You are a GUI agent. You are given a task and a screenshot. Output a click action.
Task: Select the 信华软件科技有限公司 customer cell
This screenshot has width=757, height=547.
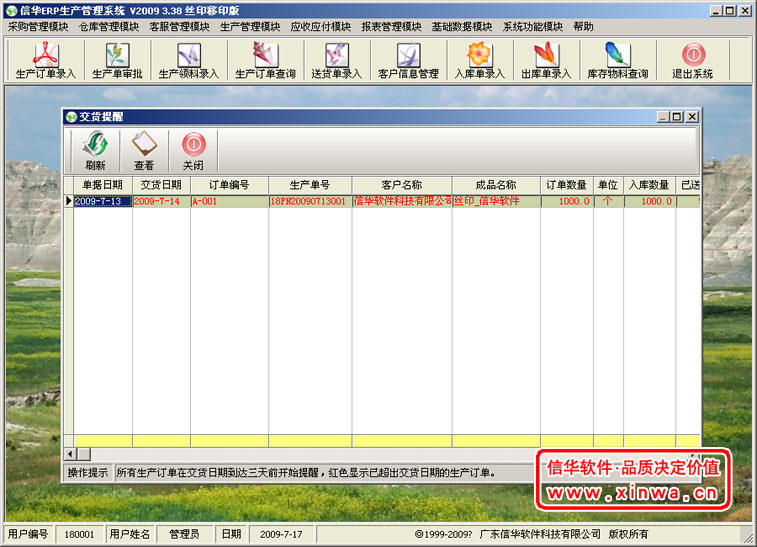pyautogui.click(x=402, y=201)
